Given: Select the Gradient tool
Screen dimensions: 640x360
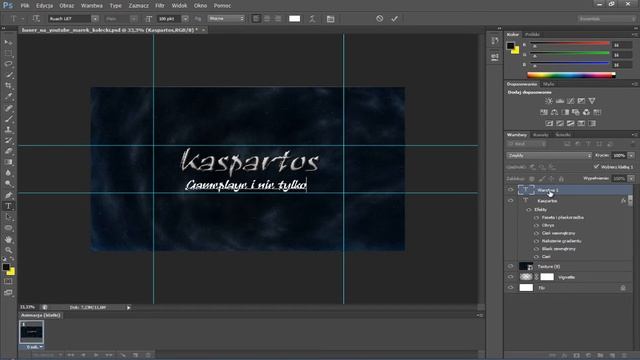Looking at the screenshot, I should (x=8, y=162).
